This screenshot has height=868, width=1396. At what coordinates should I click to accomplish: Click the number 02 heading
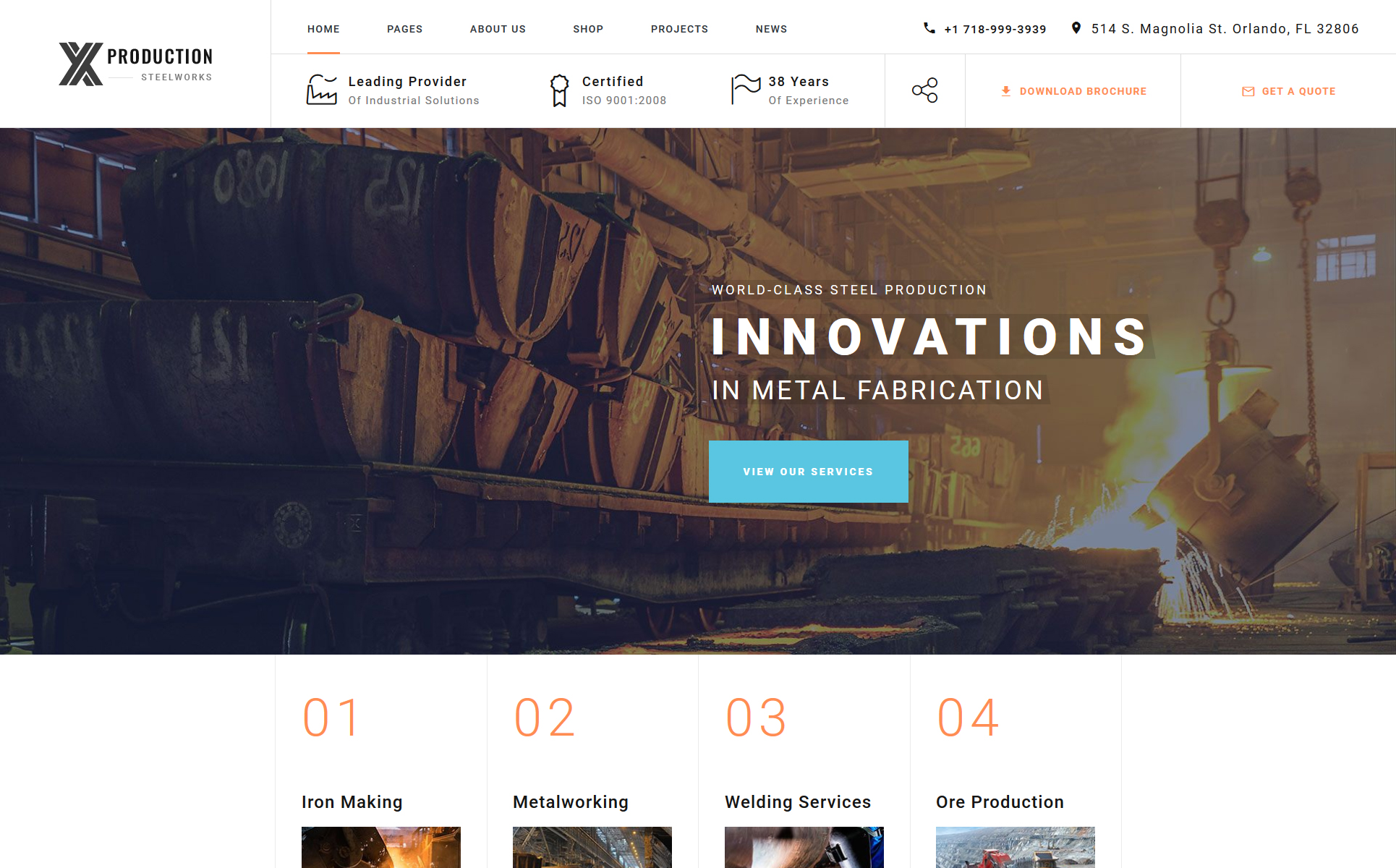545,718
